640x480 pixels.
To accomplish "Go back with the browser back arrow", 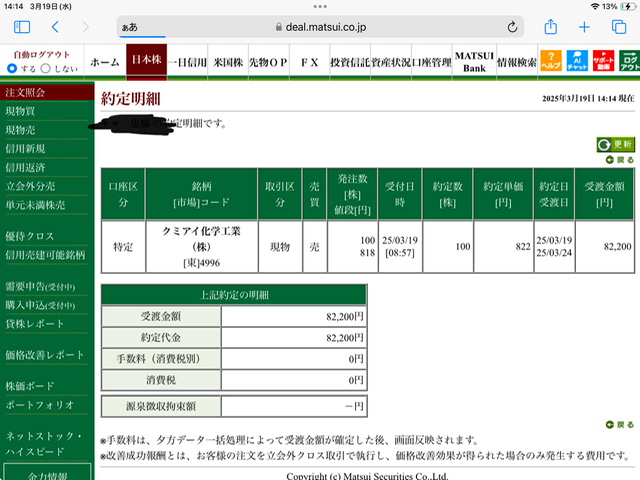I will (x=56, y=27).
